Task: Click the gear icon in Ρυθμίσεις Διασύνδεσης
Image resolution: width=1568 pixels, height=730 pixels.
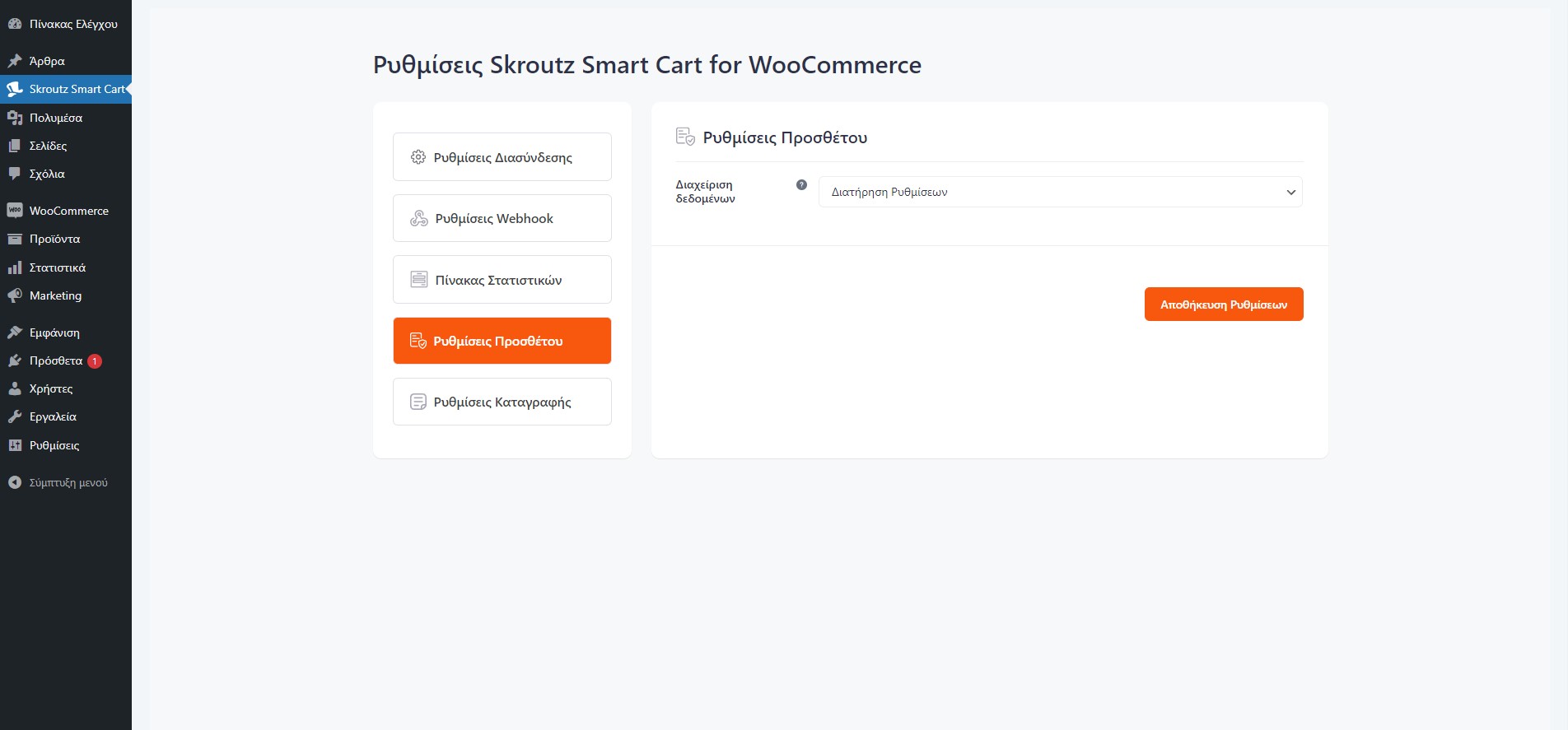Action: [418, 157]
